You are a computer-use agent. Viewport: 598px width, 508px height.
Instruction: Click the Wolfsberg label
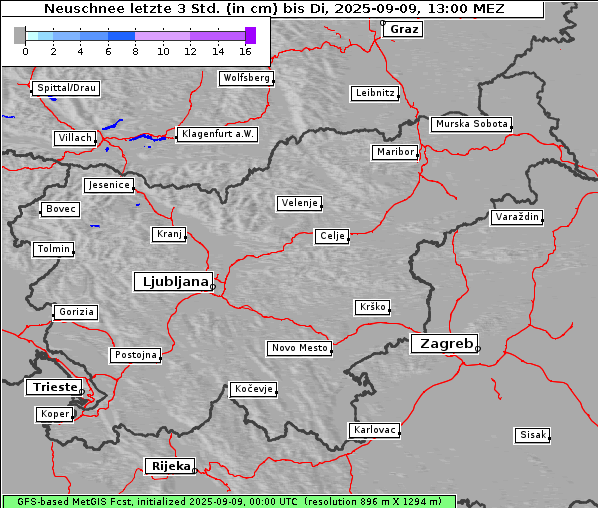[246, 78]
